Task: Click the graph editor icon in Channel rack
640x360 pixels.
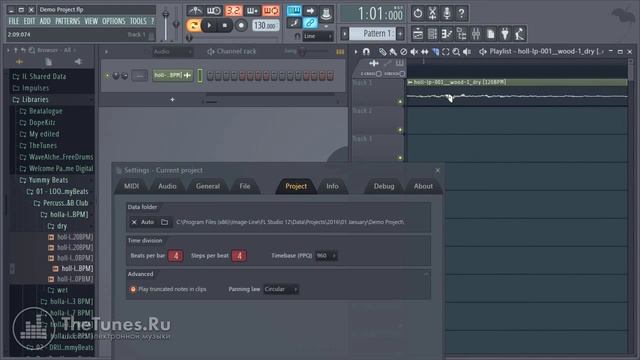Action: pyautogui.click(x=340, y=52)
